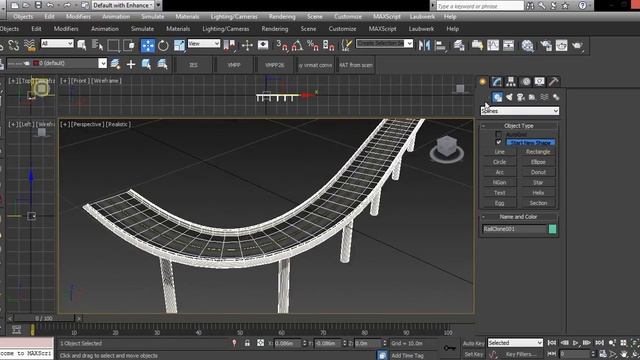
Task: Open the Create Selection Set dropdown
Action: click(x=384, y=43)
